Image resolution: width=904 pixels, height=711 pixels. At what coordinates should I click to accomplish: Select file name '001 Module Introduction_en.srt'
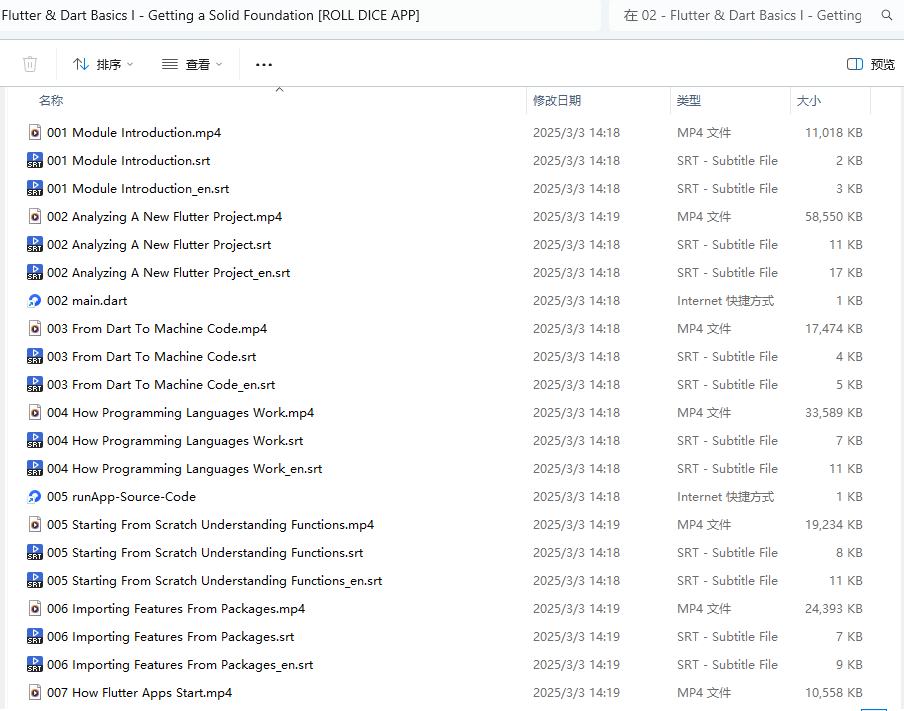point(138,189)
